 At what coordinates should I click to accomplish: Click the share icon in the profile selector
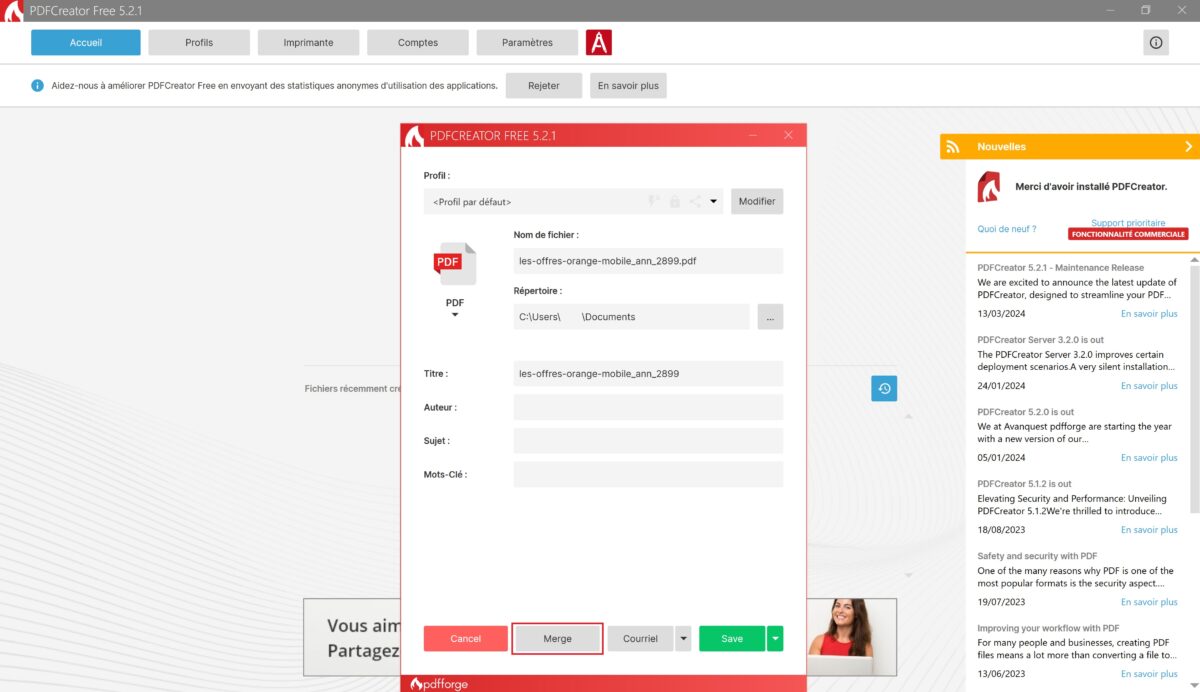pos(695,202)
